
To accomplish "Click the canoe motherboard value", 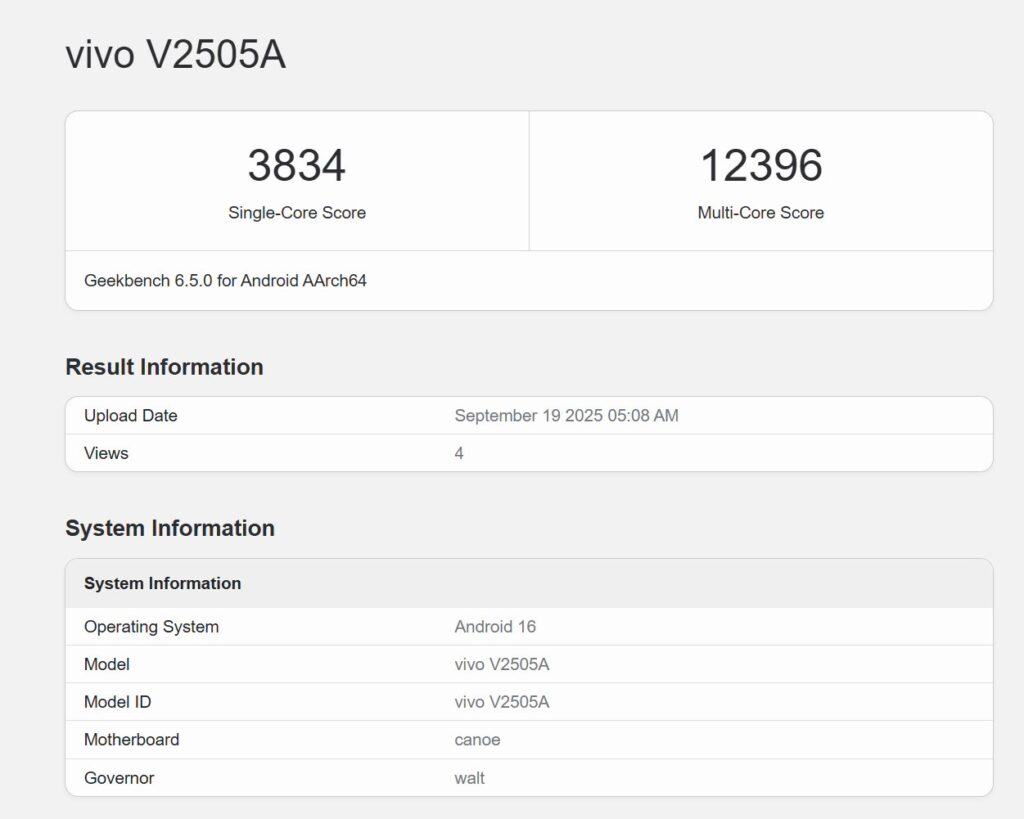I will [x=477, y=740].
